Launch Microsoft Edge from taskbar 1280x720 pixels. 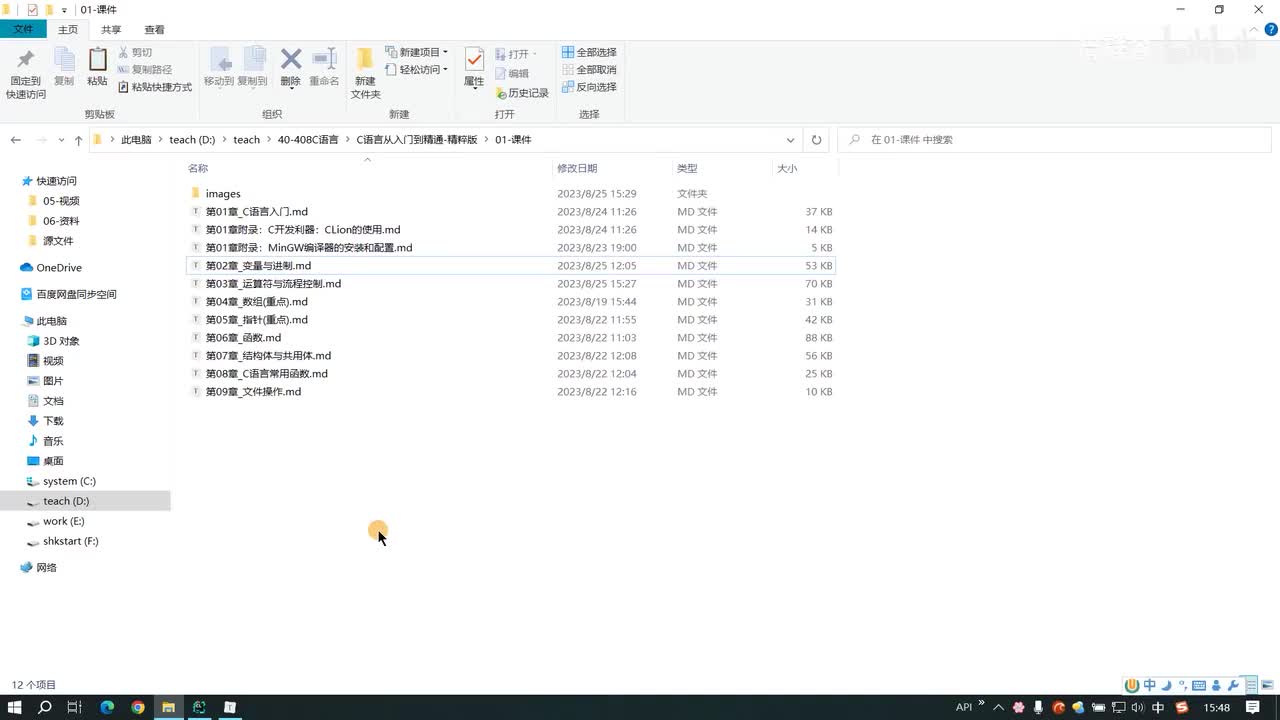coord(107,707)
